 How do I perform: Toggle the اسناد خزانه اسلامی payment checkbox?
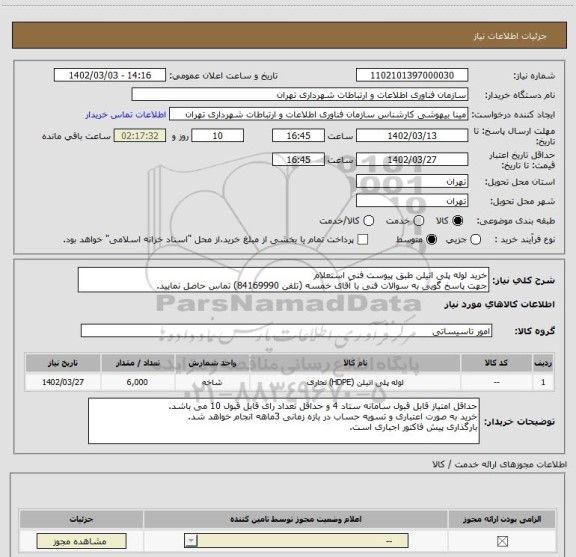pyautogui.click(x=363, y=240)
